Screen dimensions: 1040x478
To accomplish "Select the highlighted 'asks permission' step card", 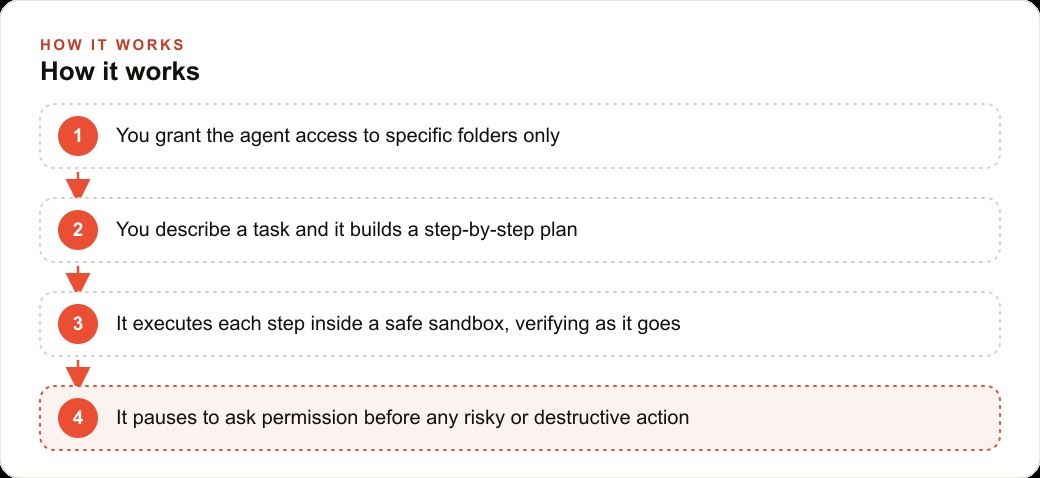I will click(x=520, y=418).
